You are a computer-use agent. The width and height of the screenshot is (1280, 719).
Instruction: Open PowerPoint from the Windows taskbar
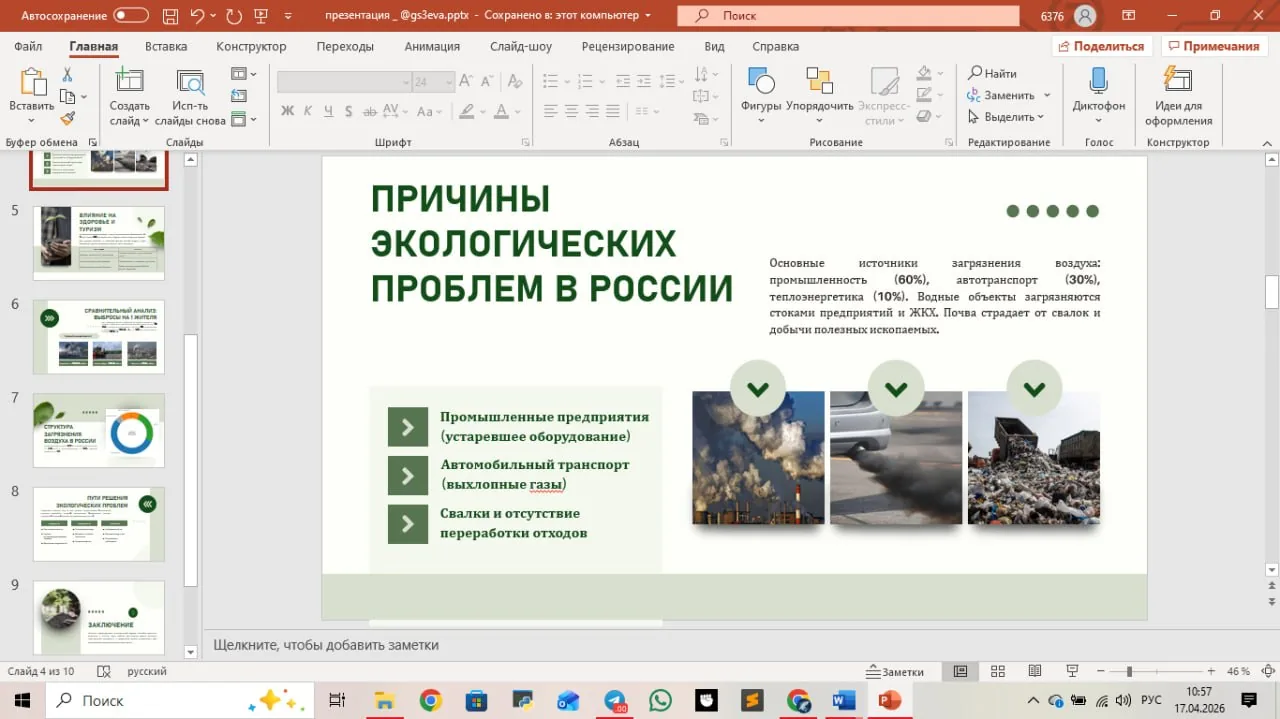click(x=889, y=700)
